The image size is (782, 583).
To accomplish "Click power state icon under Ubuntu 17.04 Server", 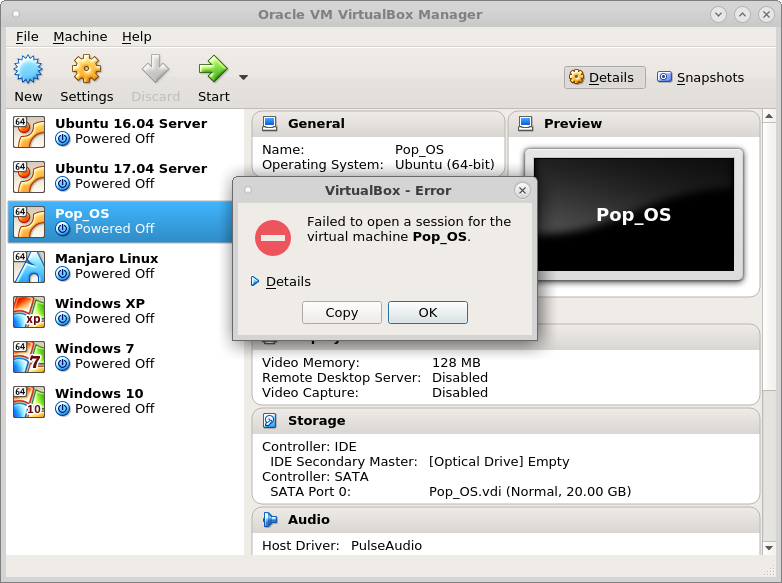I will [x=62, y=184].
